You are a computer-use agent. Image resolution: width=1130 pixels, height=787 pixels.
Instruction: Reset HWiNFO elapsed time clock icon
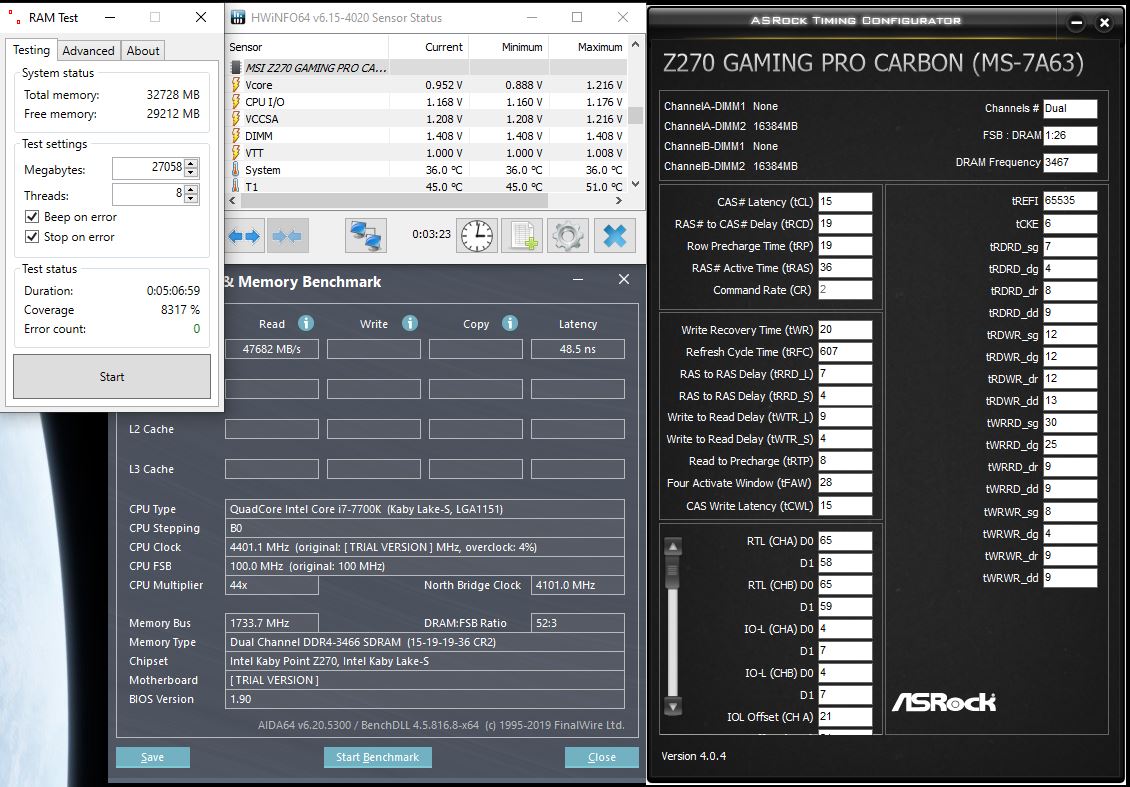tap(477, 236)
